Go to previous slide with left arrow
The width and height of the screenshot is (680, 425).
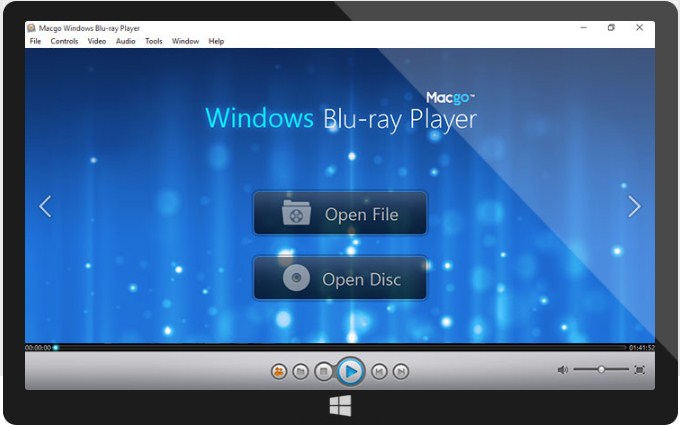click(45, 206)
